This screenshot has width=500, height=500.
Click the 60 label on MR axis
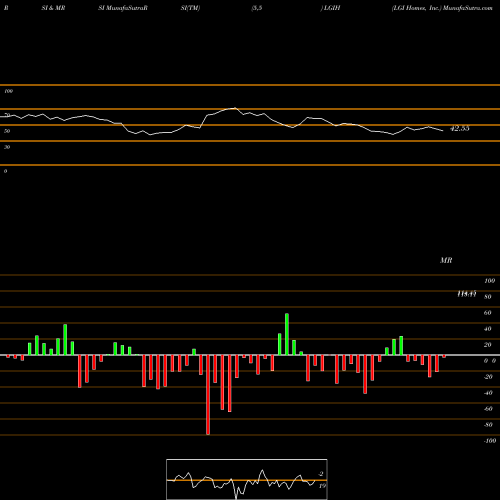(488, 313)
